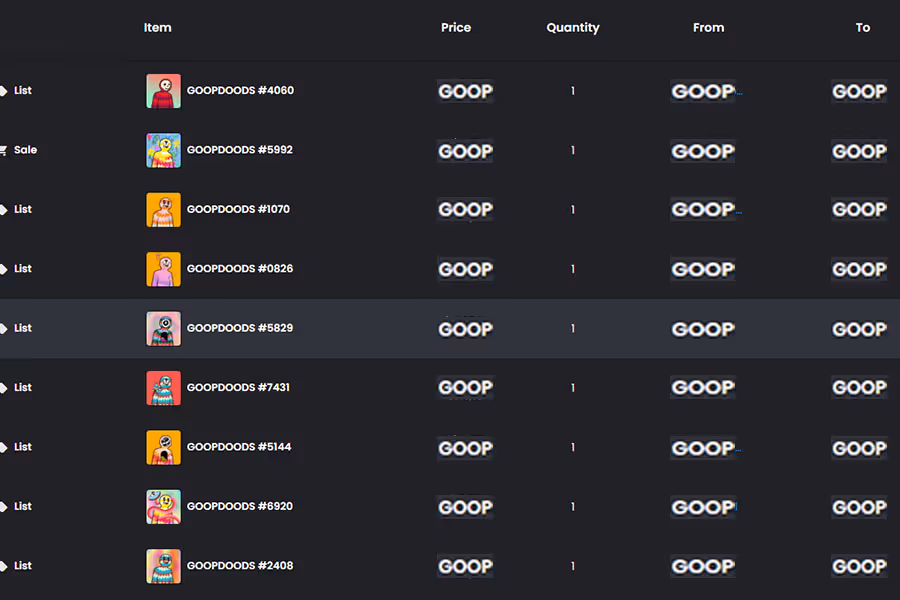Select the GOOPDOODS #2408 thumbnail
This screenshot has height=600, width=900.
[x=163, y=566]
